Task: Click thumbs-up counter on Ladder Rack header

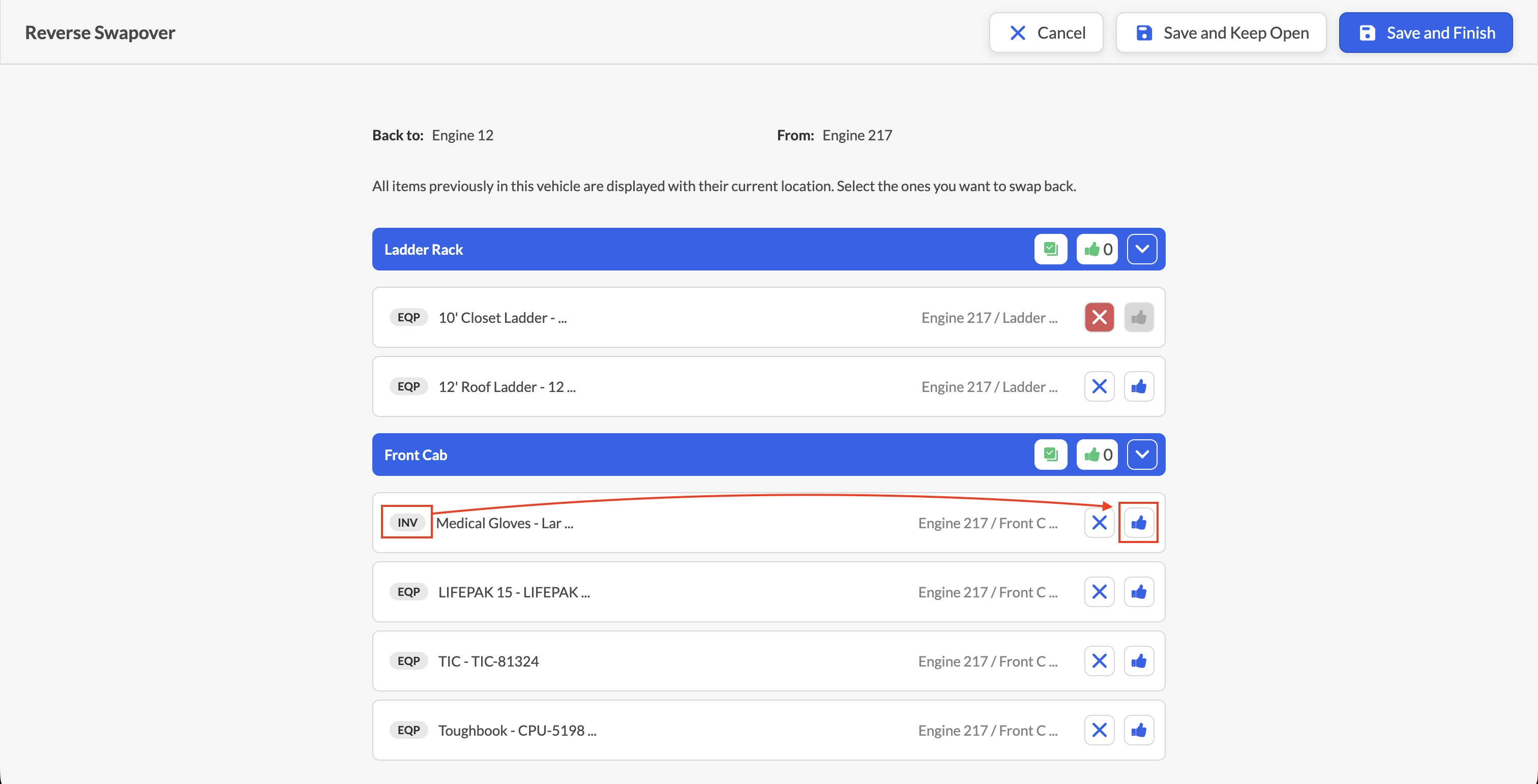Action: point(1098,249)
